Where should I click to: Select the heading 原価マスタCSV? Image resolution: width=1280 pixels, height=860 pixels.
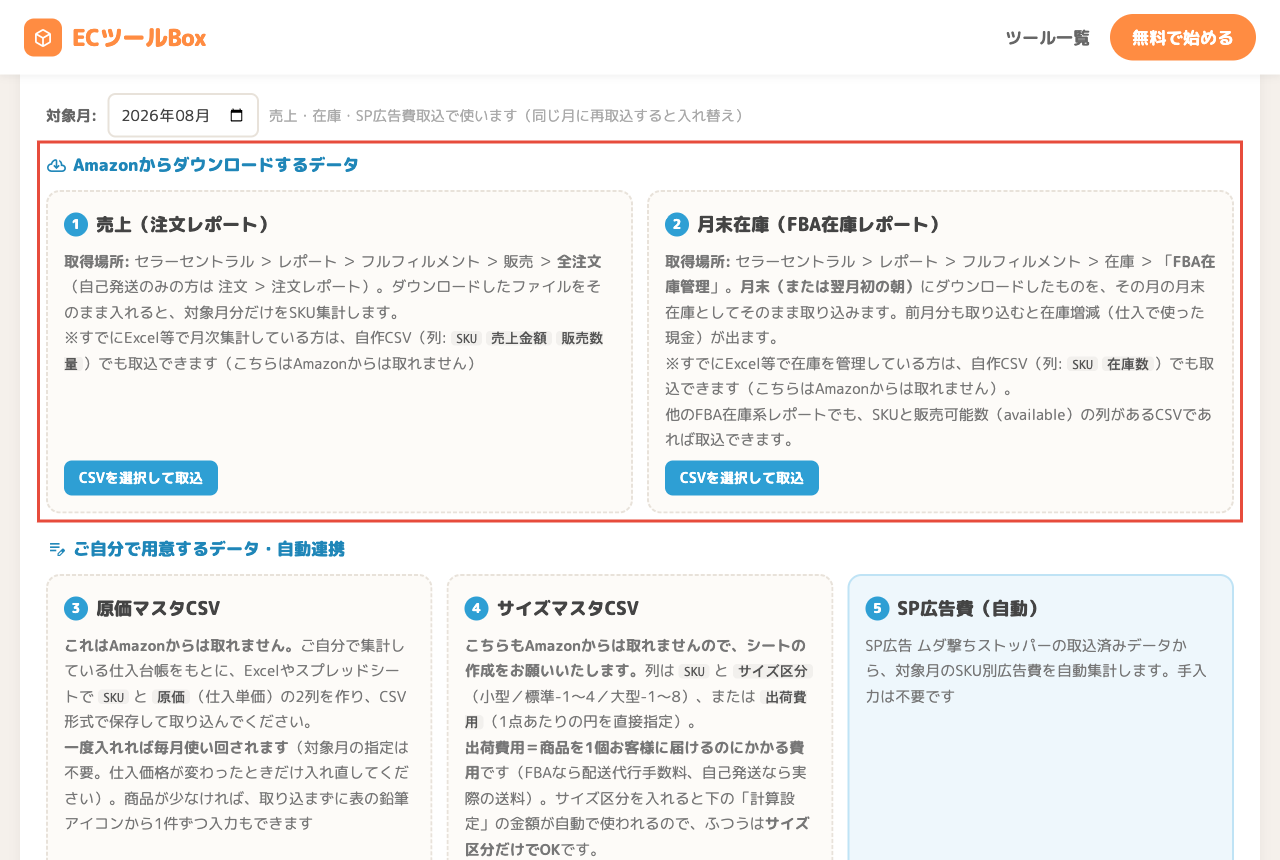click(158, 608)
